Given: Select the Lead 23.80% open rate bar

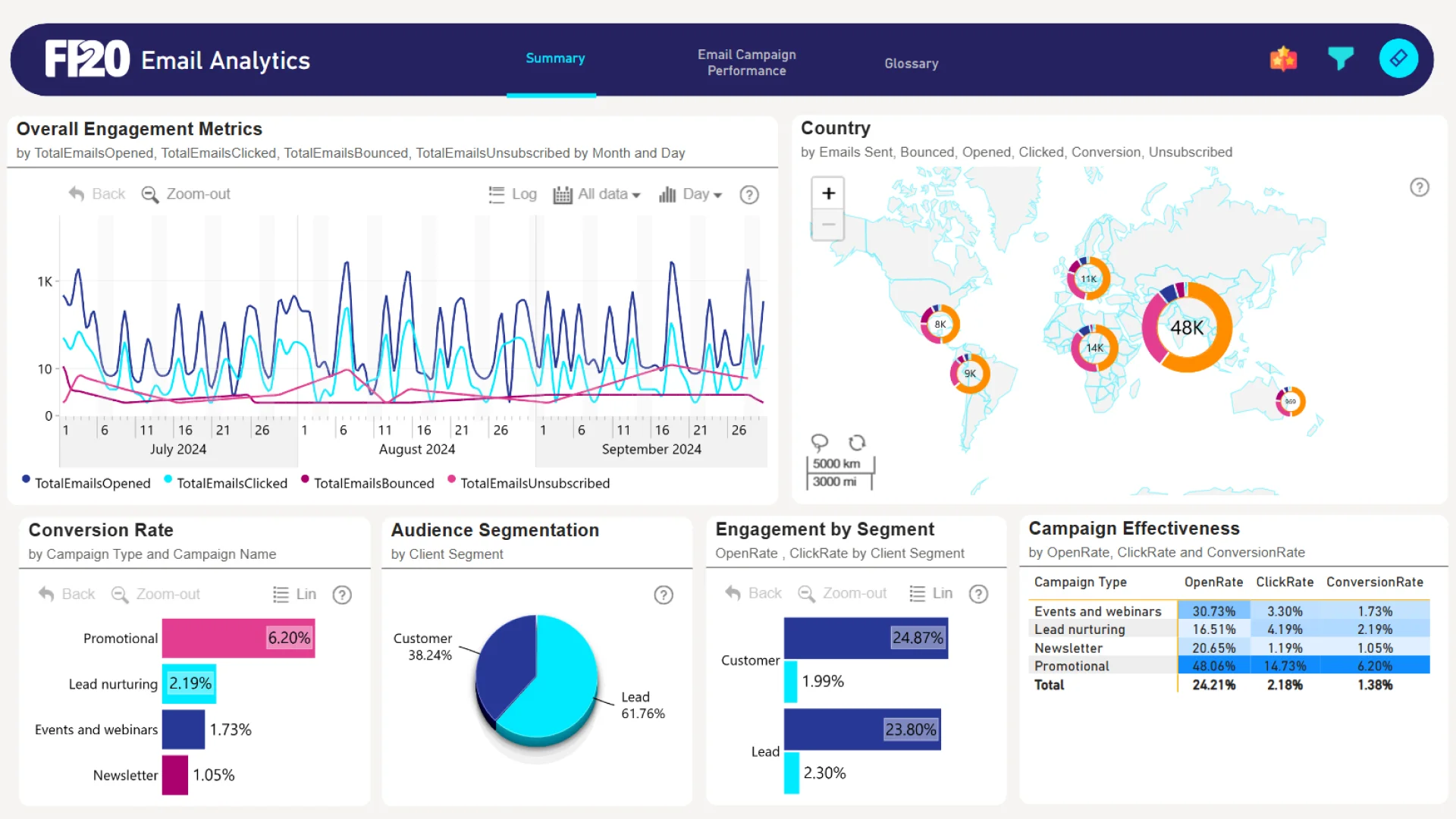Looking at the screenshot, I should click(x=862, y=730).
